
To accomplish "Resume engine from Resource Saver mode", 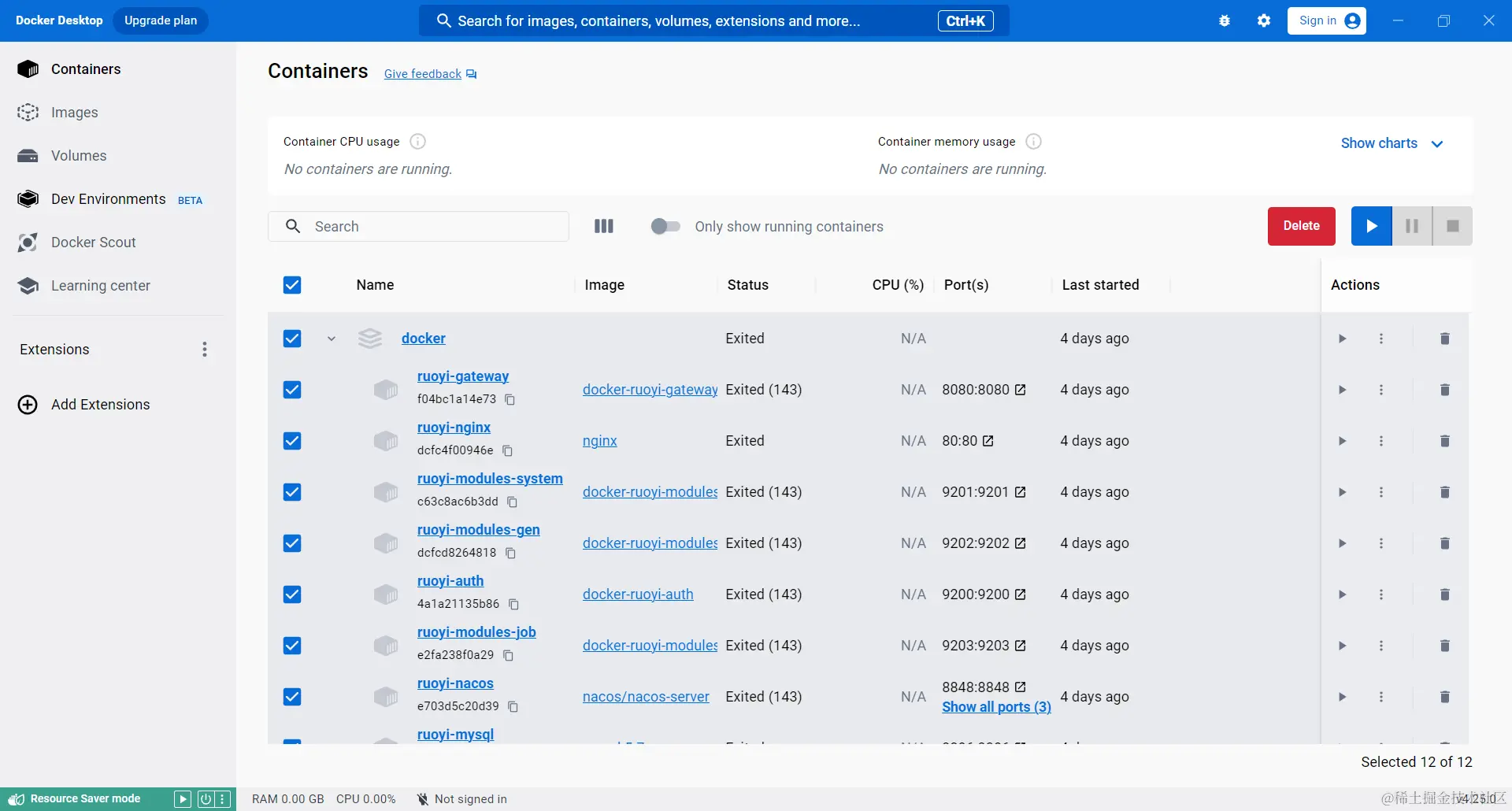I will (183, 799).
